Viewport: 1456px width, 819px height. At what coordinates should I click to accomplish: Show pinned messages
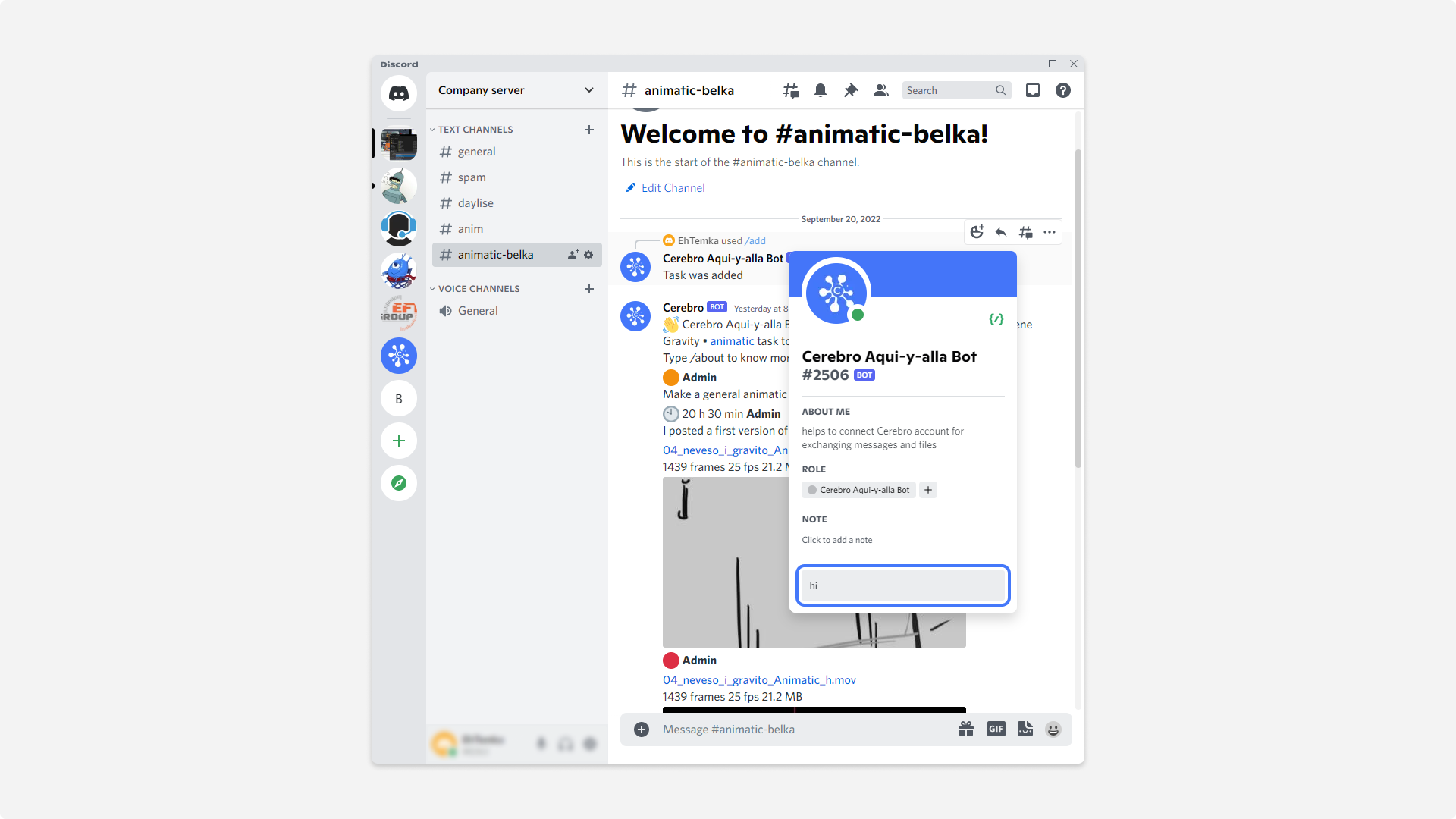(851, 90)
